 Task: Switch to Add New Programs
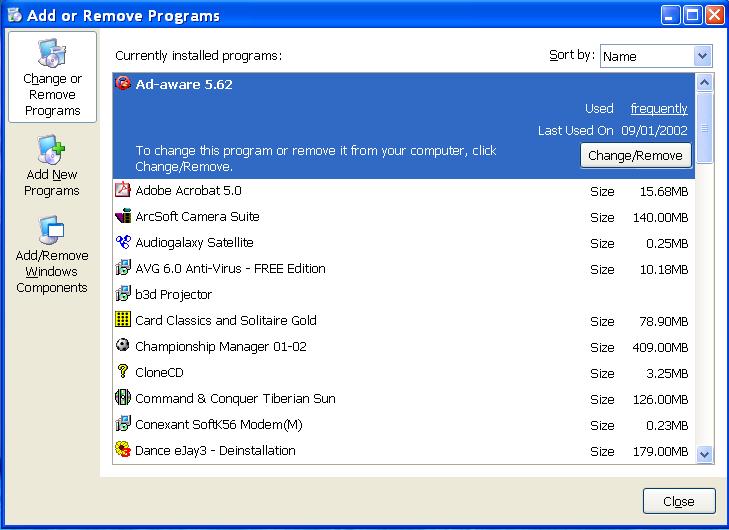pos(52,166)
